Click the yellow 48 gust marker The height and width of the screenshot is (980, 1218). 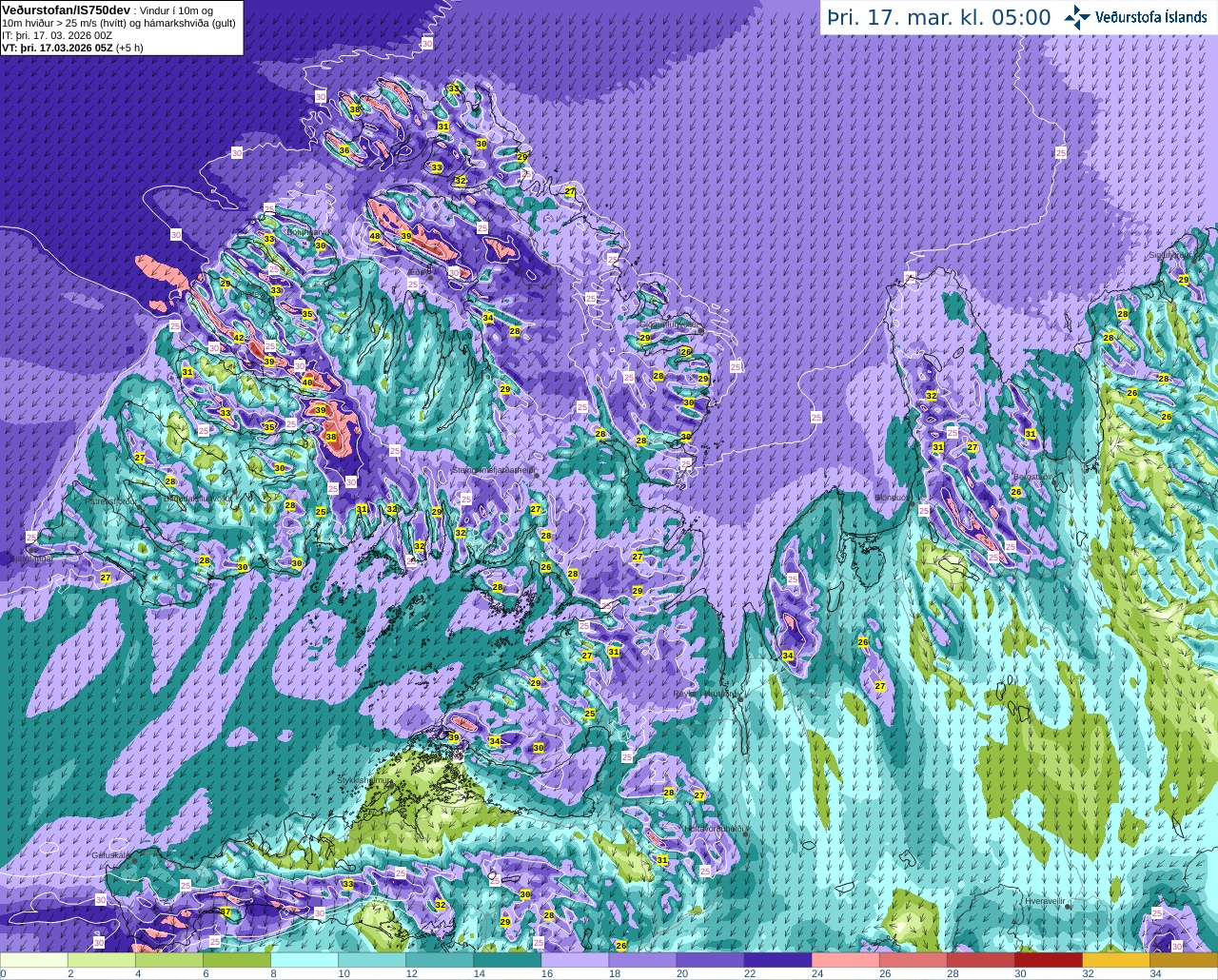click(x=375, y=236)
